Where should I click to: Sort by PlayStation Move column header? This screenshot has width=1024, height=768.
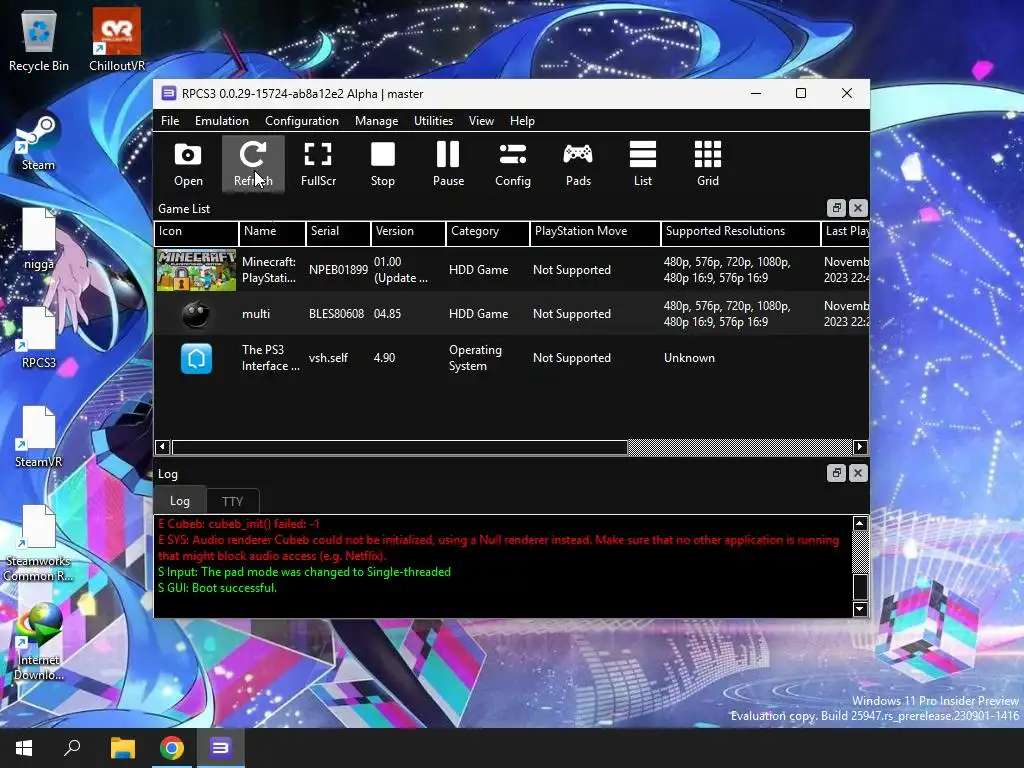pos(595,232)
